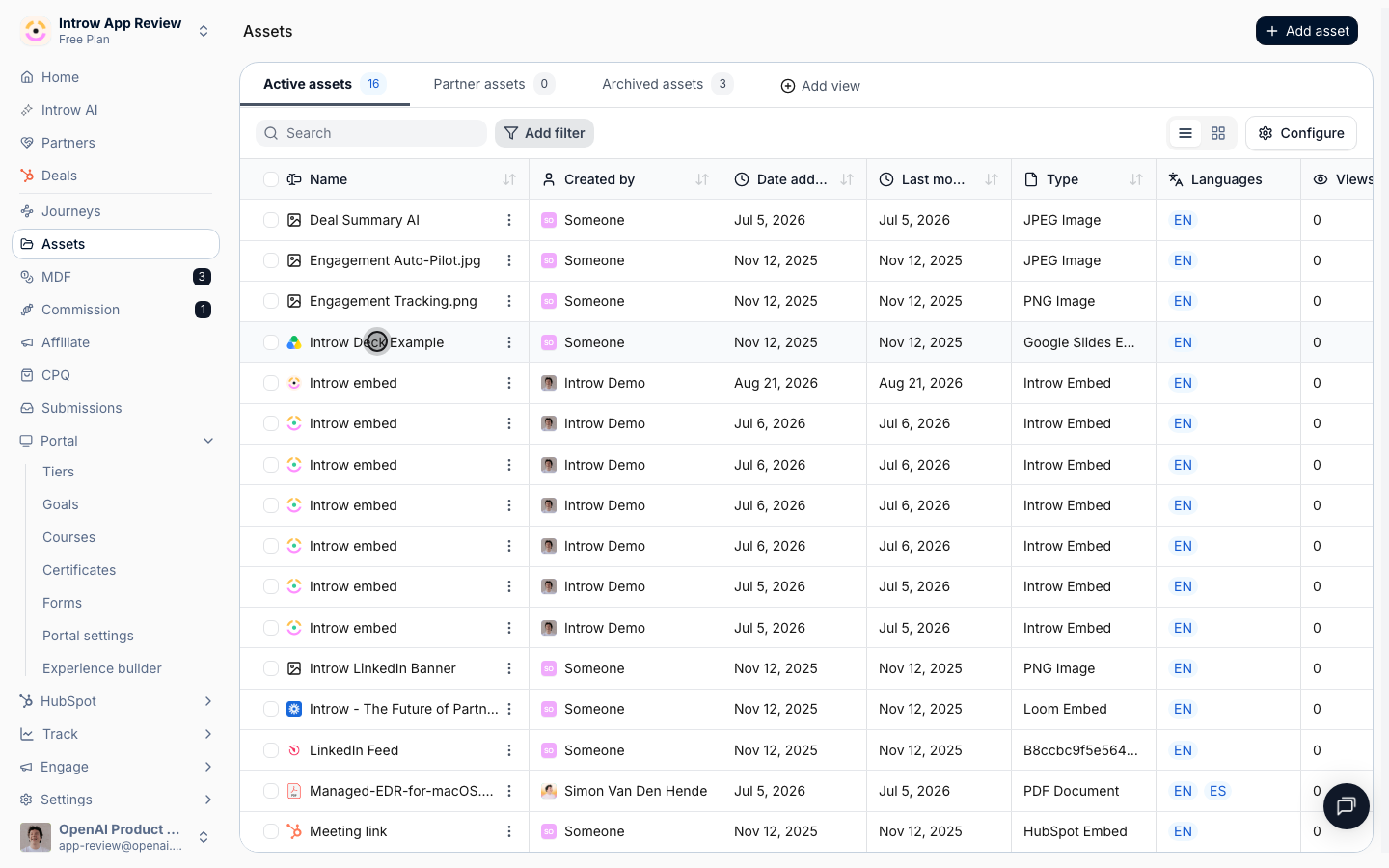Open CPQ in the sidebar
This screenshot has width=1389, height=868.
click(116, 375)
